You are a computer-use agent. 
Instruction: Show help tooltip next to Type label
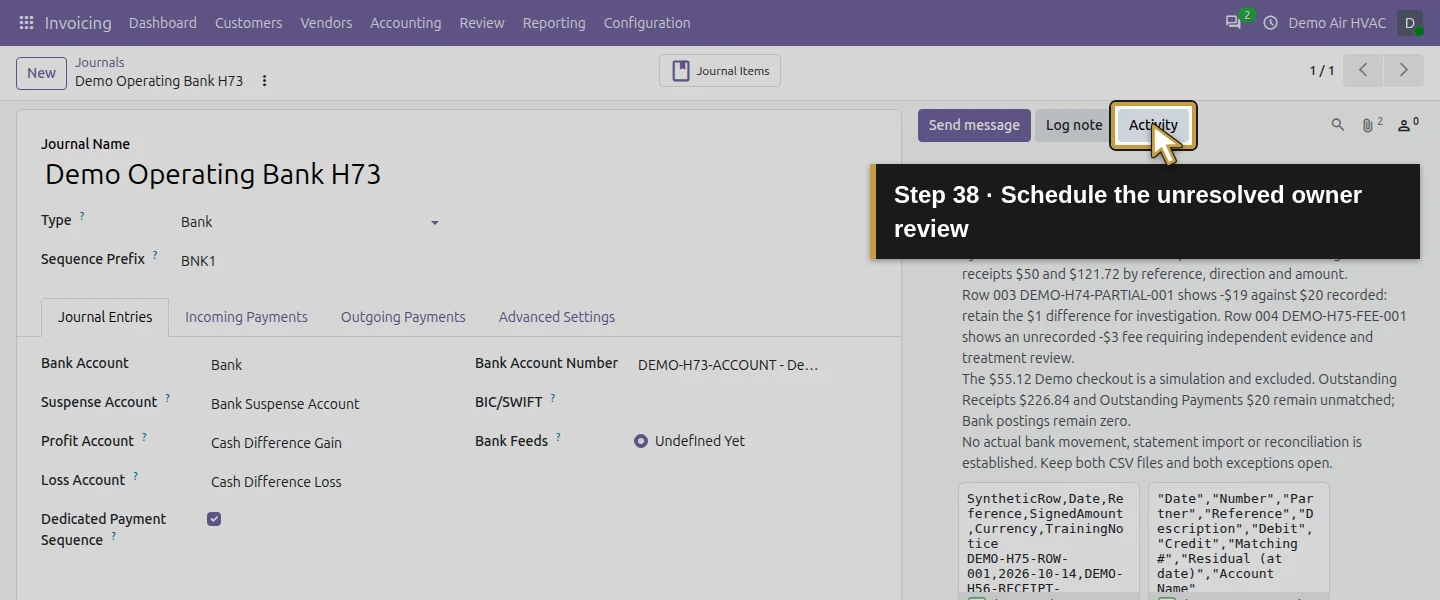point(82,216)
